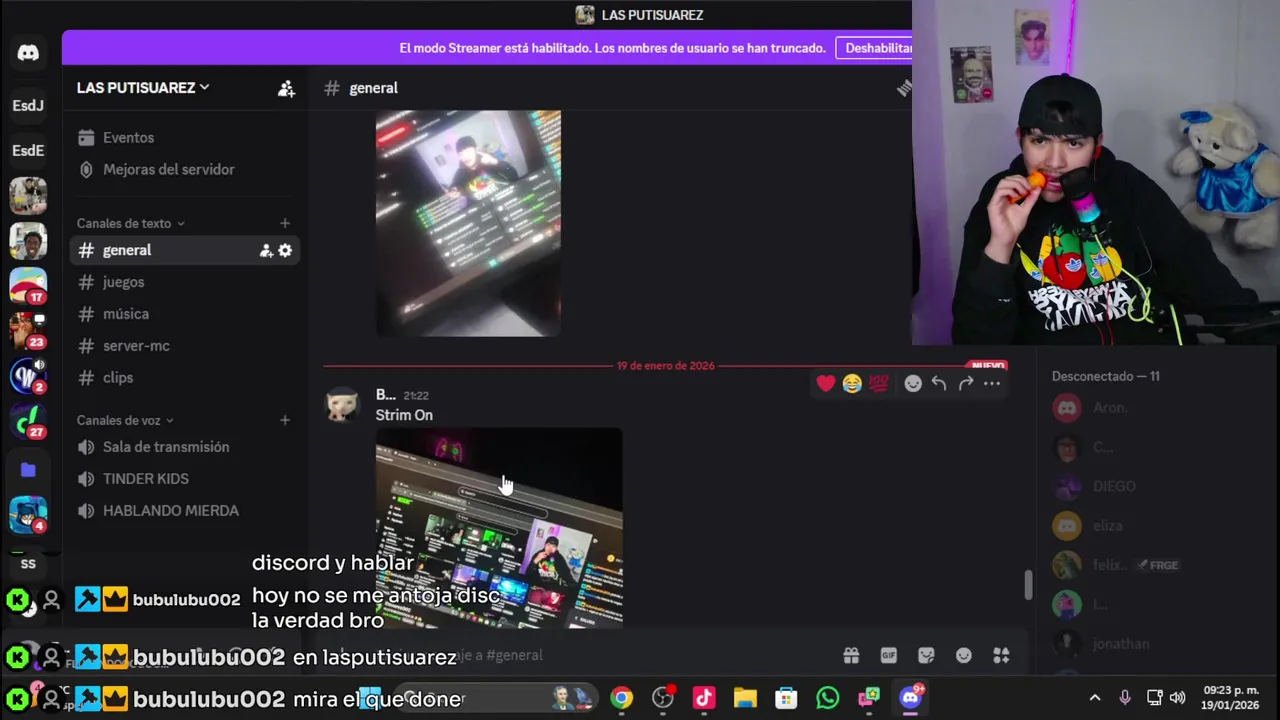Open the blue server folder icon
The image size is (1280, 720).
point(28,470)
